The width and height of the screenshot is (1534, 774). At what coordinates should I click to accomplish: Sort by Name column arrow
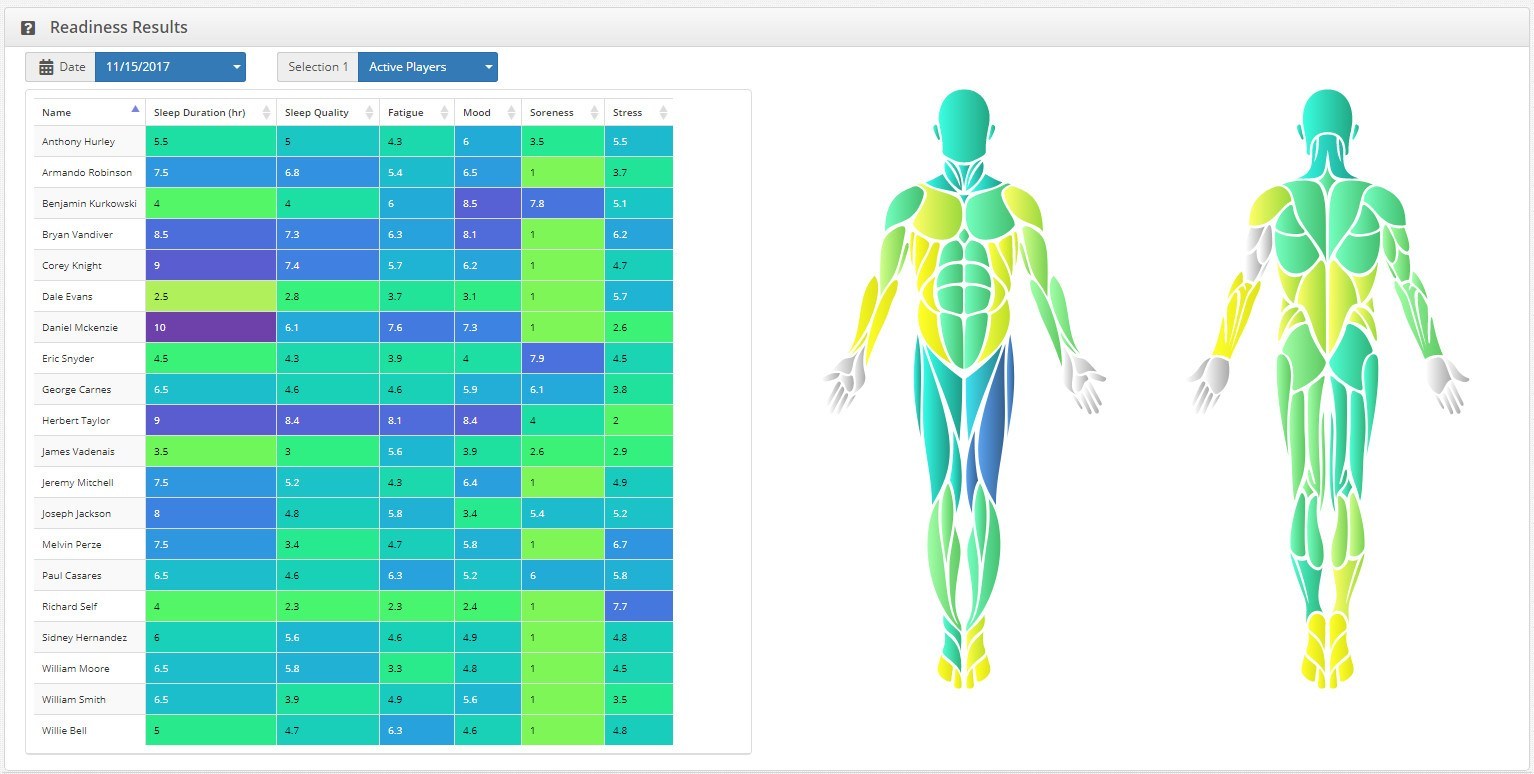[135, 109]
